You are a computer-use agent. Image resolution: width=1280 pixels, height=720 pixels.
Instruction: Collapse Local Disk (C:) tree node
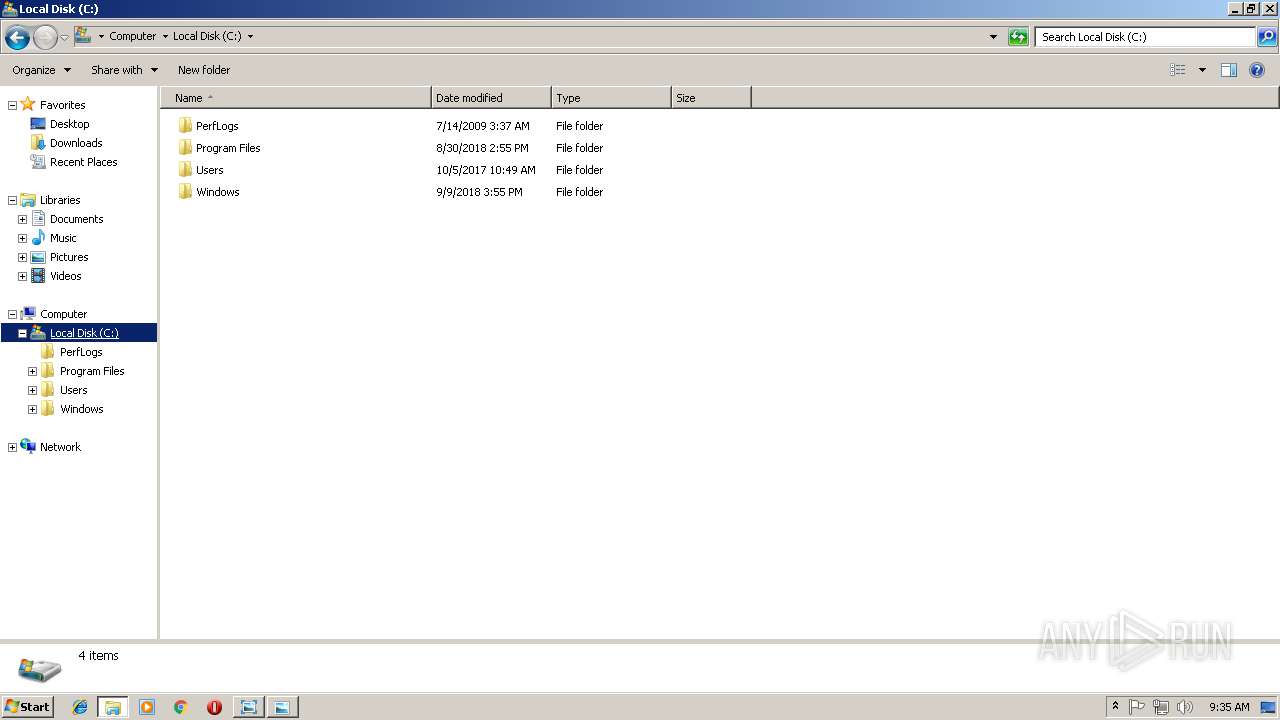(22, 333)
